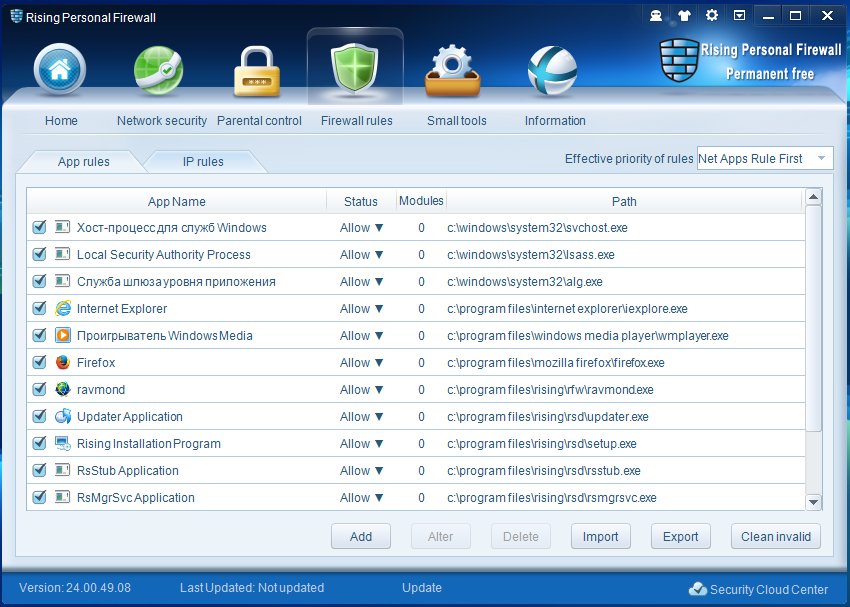Toggle the RsMgrSvc Application rule checkbox
The image size is (850, 607).
[39, 497]
